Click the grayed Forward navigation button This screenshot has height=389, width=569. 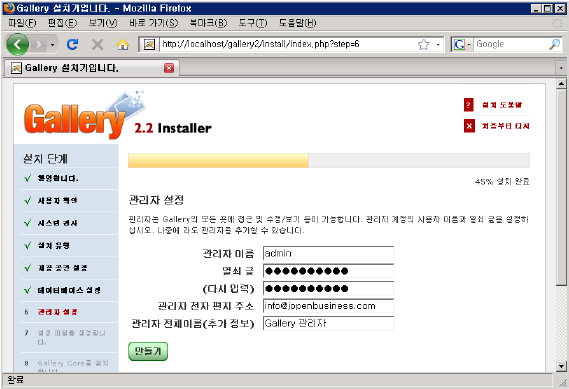tap(38, 45)
